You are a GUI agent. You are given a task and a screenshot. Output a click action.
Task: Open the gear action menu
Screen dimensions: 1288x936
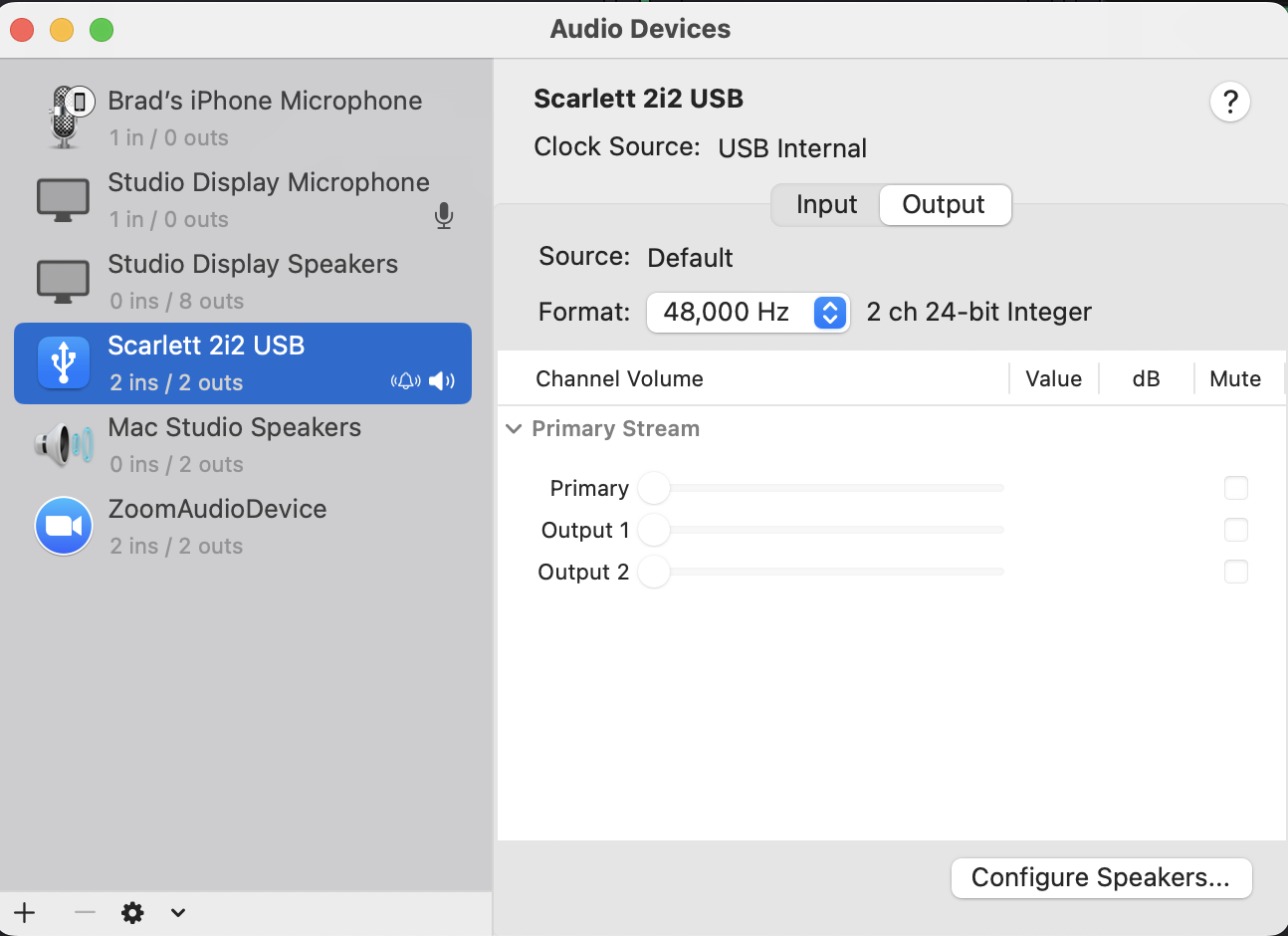[132, 912]
